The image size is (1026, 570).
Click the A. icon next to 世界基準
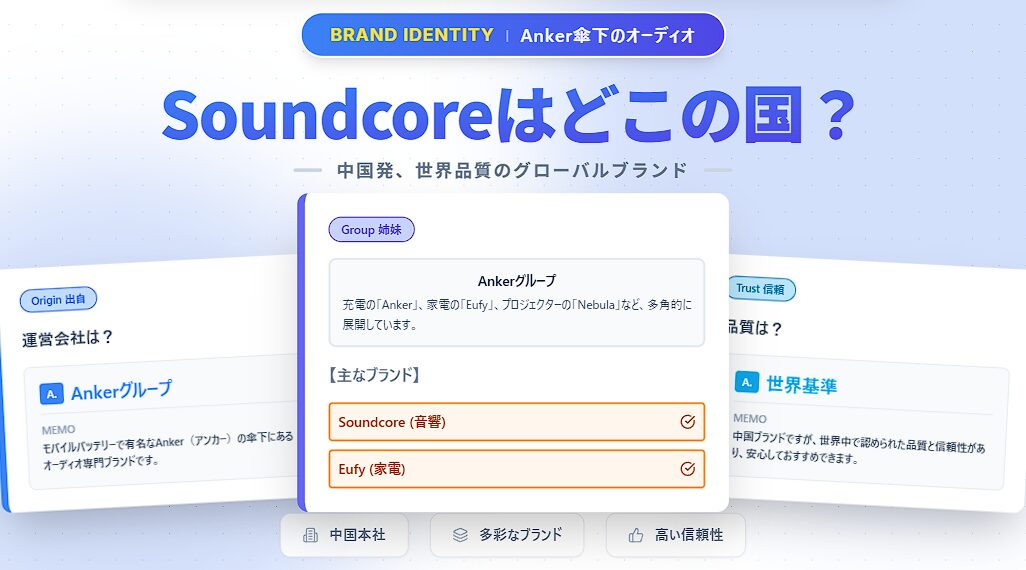pos(746,382)
